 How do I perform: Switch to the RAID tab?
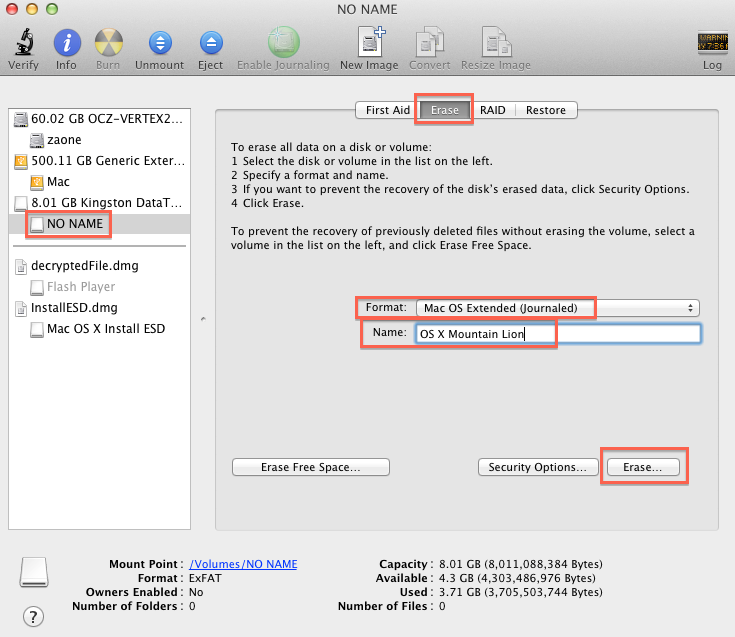point(493,110)
